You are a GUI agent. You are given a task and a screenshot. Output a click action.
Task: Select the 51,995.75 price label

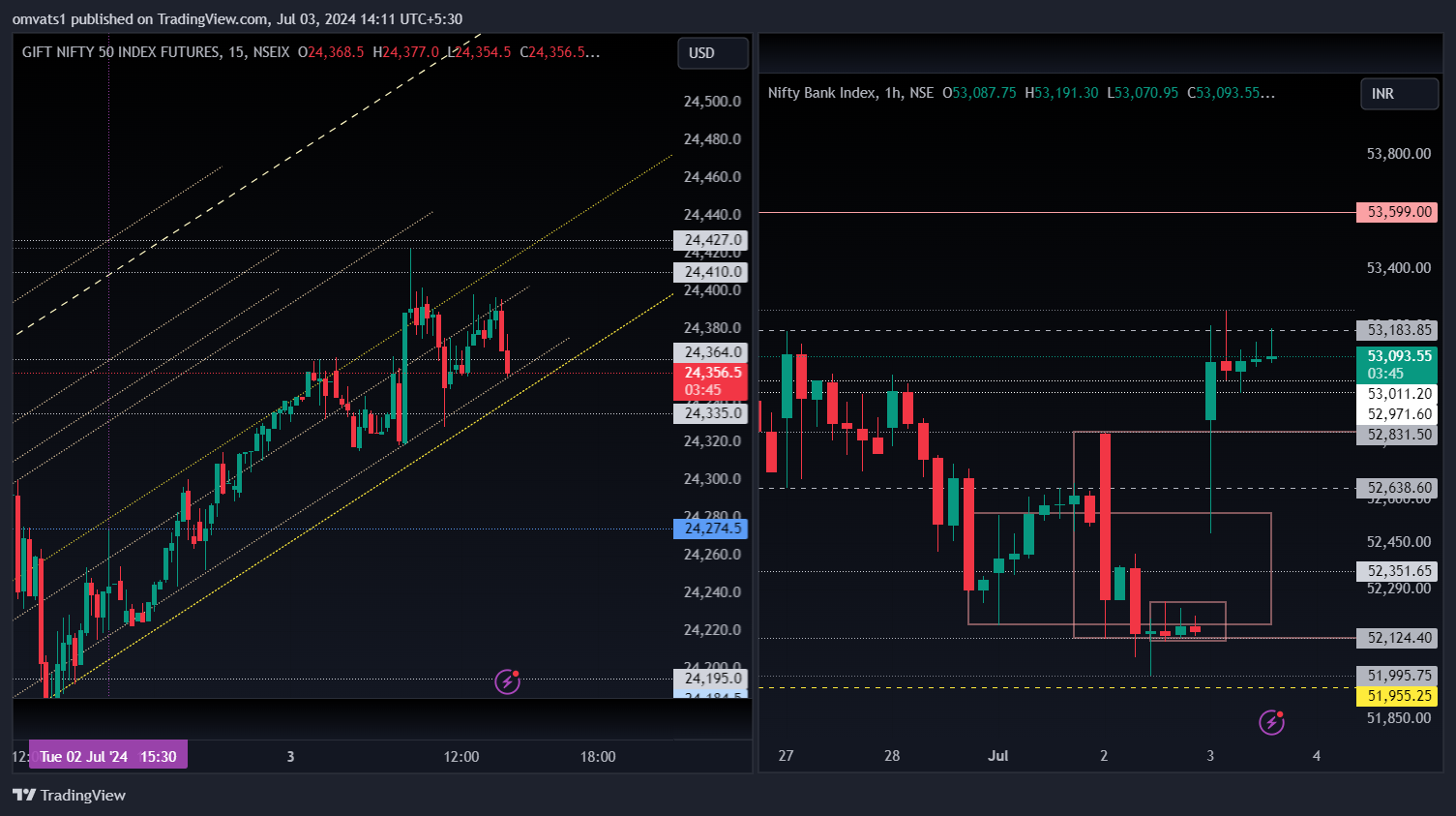click(x=1397, y=676)
